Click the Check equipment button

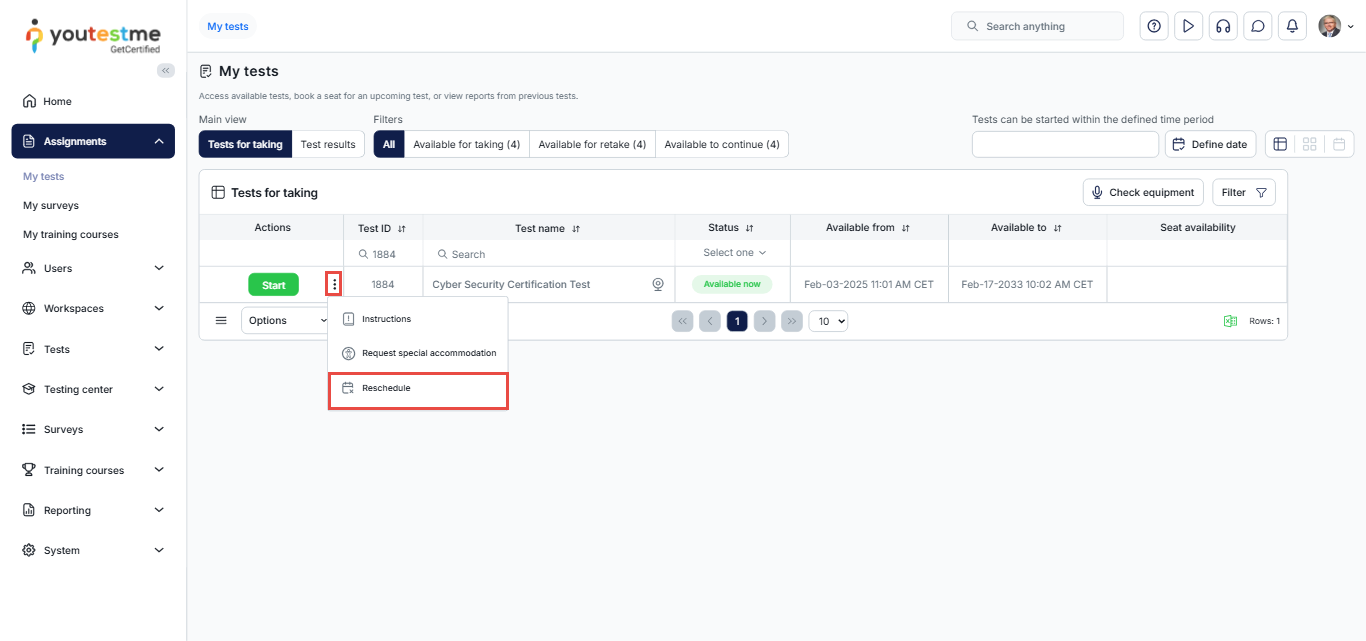click(1142, 192)
